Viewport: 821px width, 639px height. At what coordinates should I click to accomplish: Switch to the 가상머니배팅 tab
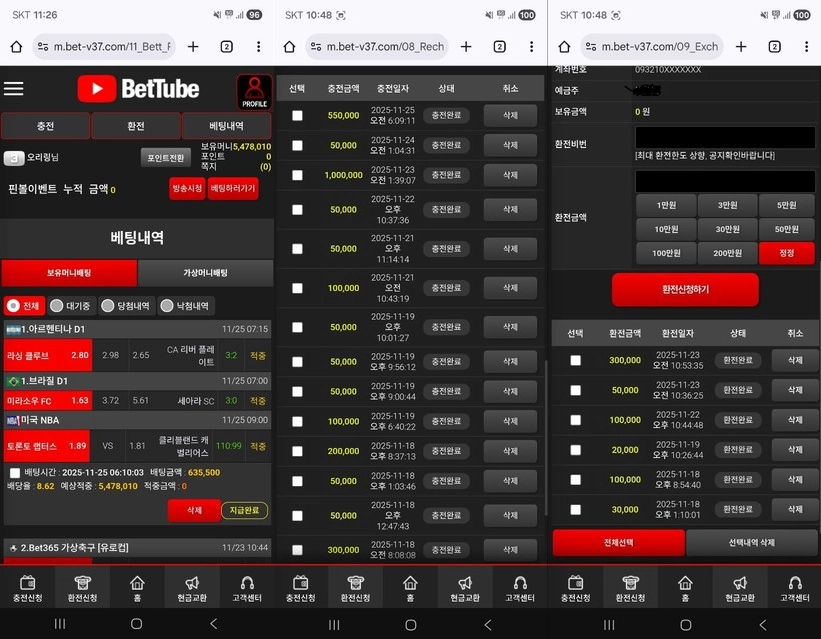205,272
